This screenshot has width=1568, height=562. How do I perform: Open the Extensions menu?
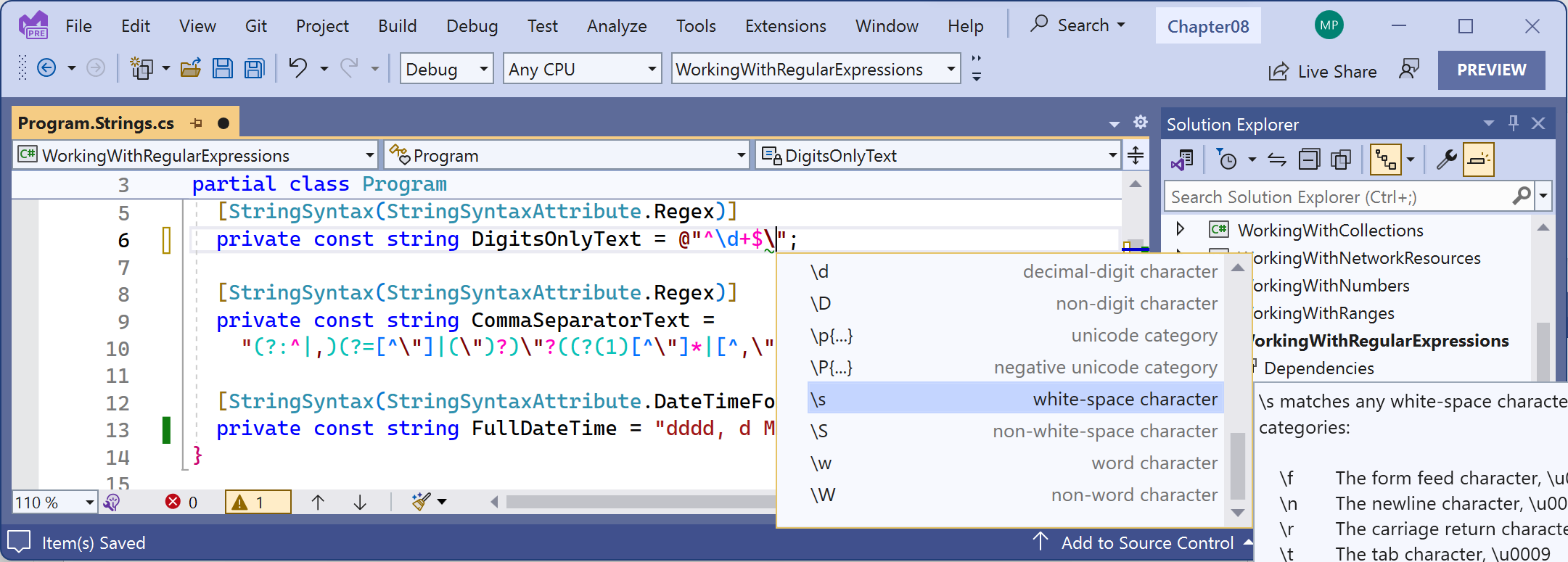[786, 26]
